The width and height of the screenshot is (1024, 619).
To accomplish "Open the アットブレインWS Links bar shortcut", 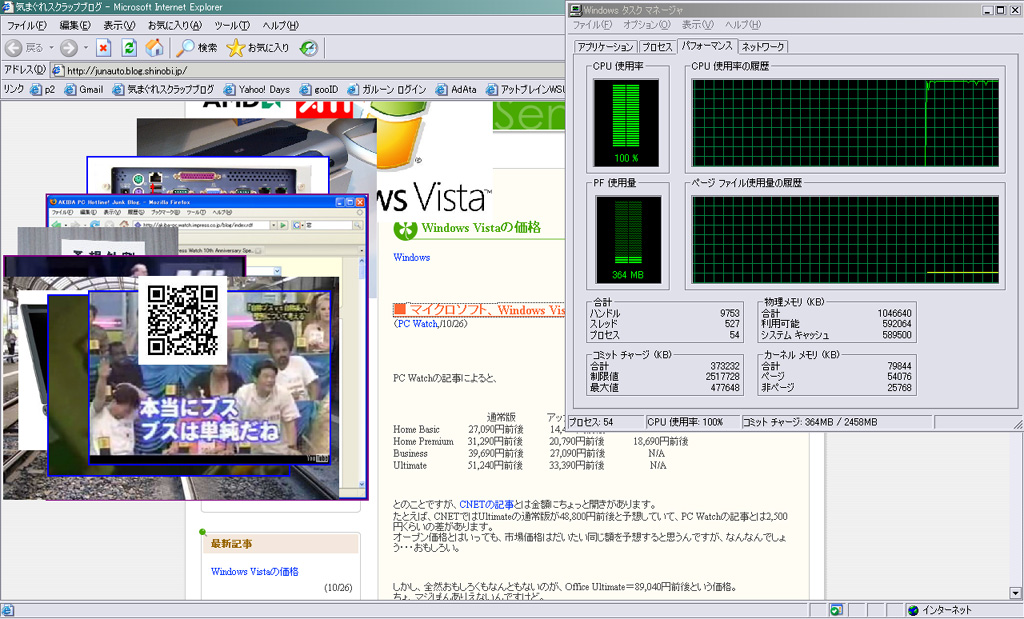I will [x=525, y=89].
